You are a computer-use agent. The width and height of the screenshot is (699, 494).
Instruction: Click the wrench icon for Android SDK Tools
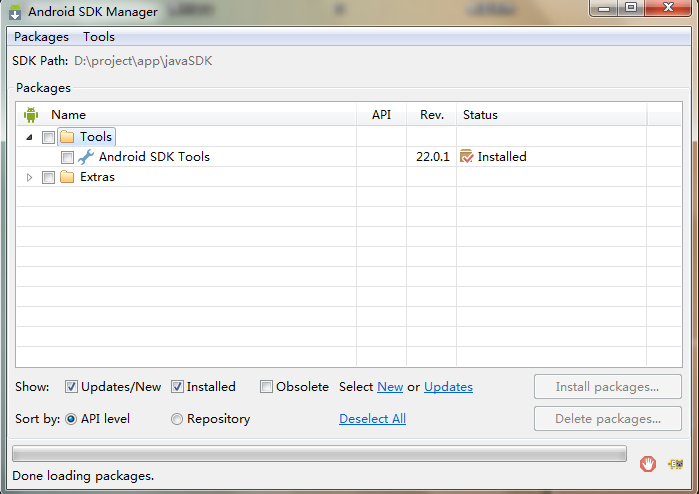point(86,157)
